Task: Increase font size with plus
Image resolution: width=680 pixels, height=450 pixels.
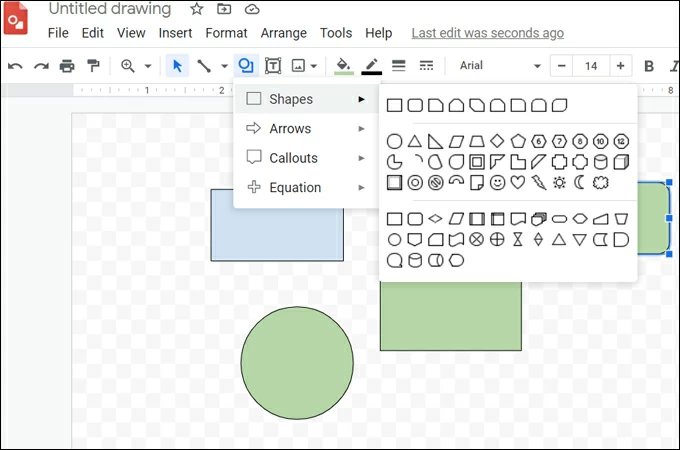Action: point(621,66)
